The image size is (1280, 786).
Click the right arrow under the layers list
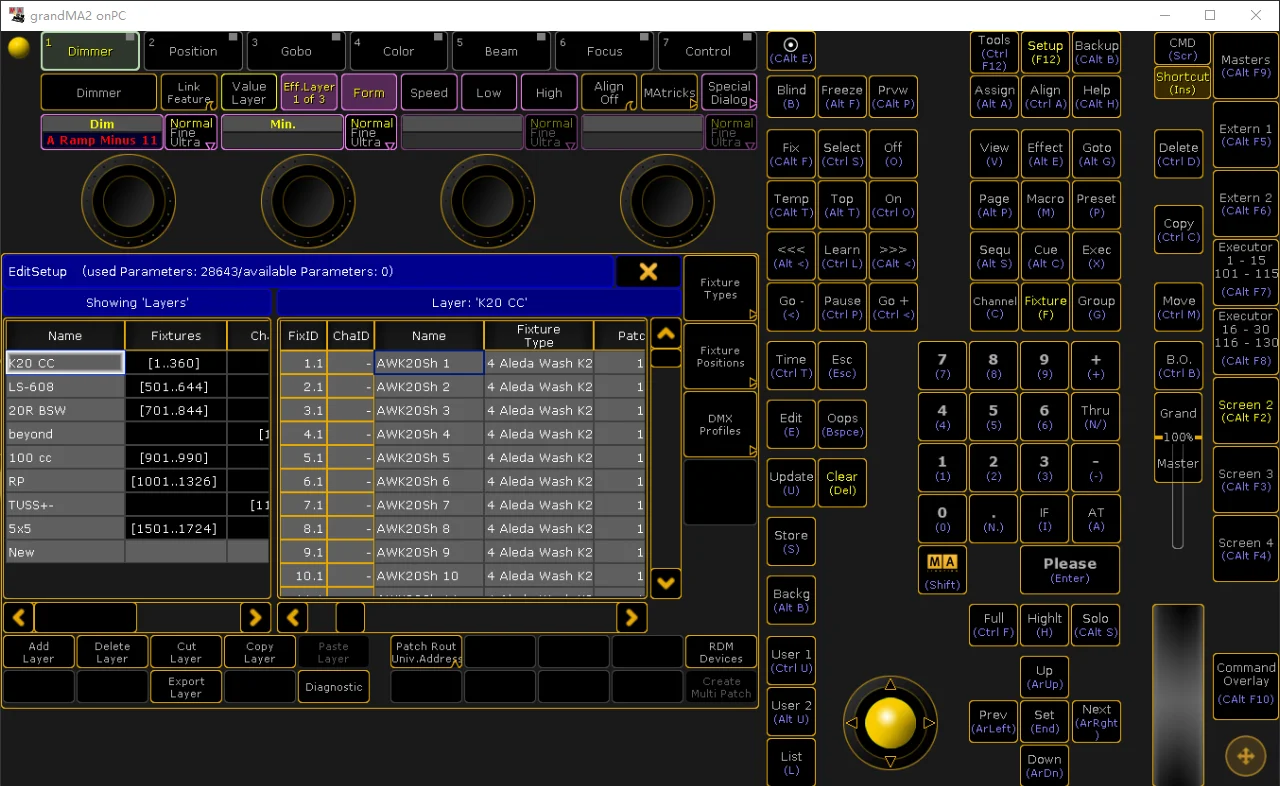coord(256,617)
